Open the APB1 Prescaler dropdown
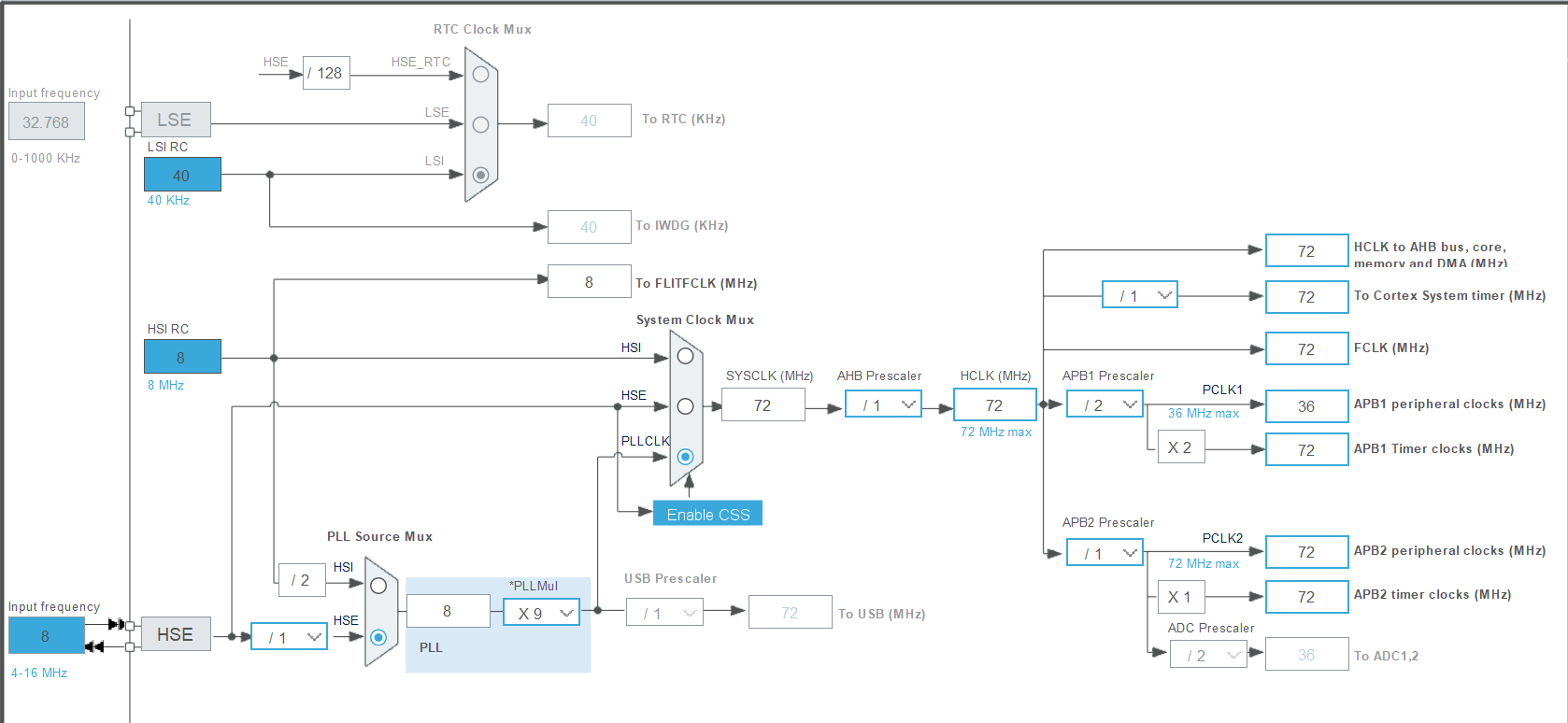1568x723 pixels. coord(1105,404)
